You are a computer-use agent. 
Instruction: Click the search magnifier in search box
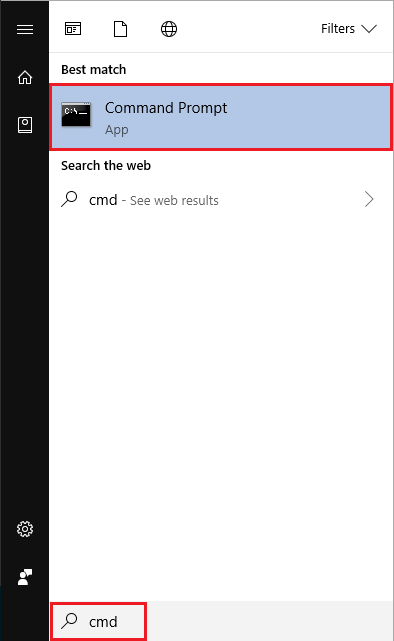(x=69, y=621)
